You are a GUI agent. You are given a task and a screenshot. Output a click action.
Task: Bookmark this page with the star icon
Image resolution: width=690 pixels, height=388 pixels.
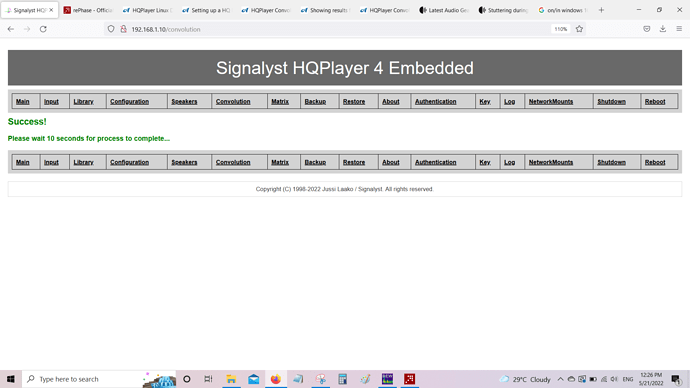tap(579, 29)
